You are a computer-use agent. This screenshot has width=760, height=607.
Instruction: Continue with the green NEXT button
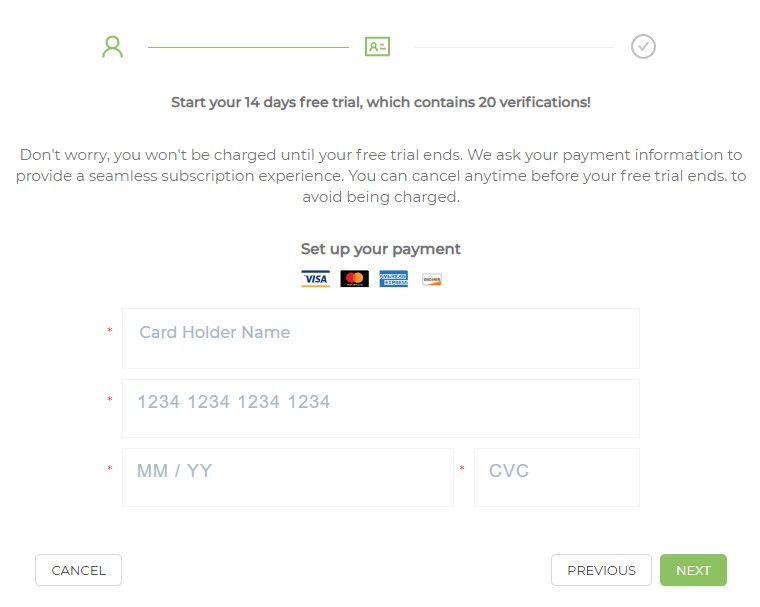pyautogui.click(x=693, y=570)
